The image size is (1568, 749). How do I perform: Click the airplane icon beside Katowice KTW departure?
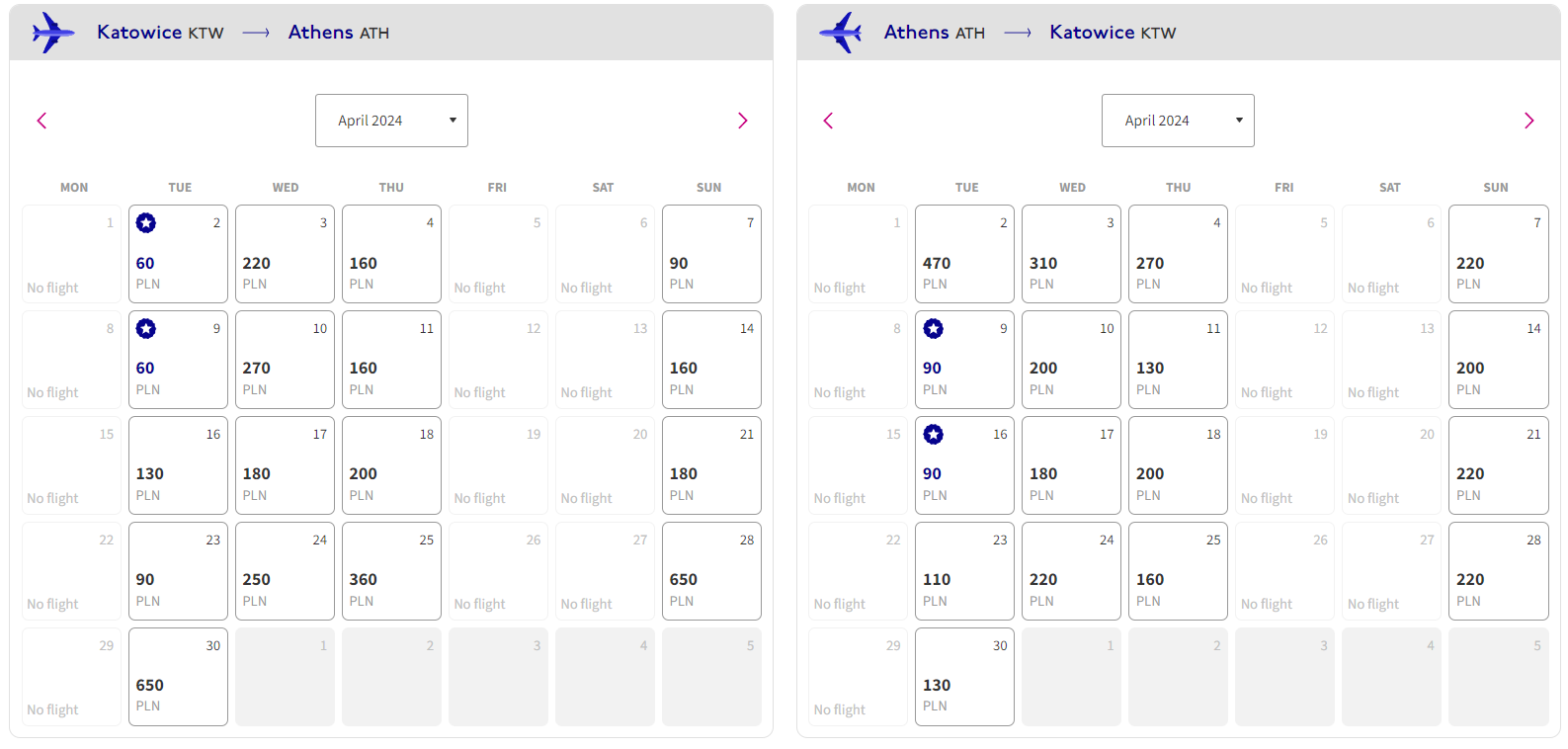[53, 33]
